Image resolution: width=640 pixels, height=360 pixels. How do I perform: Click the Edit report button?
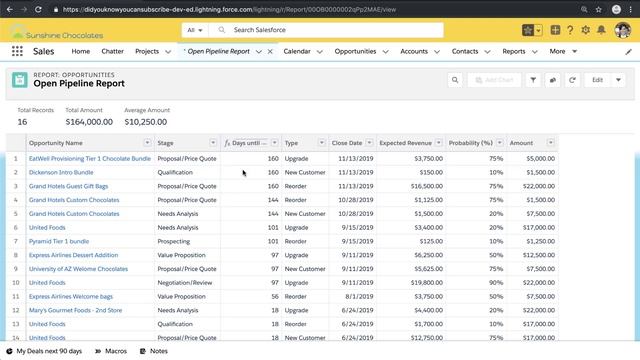coord(597,80)
